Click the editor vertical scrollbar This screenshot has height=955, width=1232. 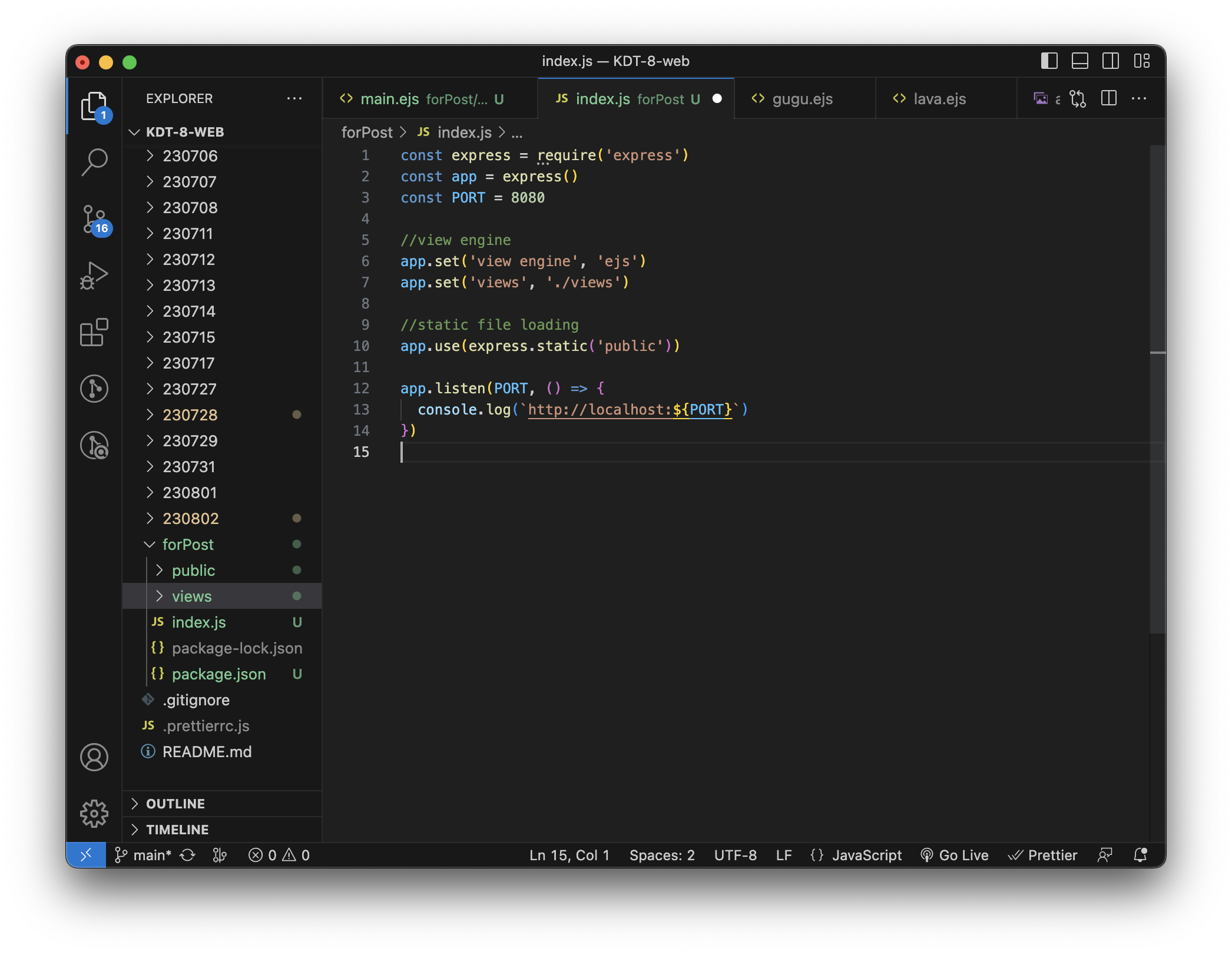pos(1158,389)
